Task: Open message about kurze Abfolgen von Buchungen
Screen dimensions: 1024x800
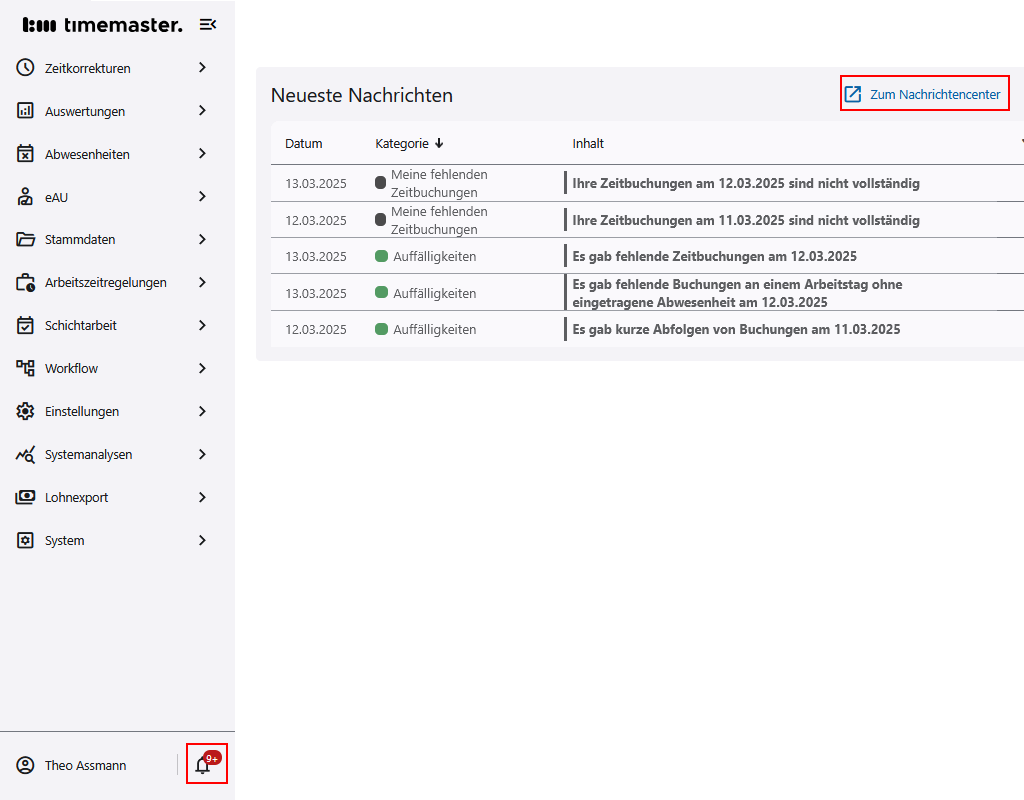Action: click(x=736, y=329)
